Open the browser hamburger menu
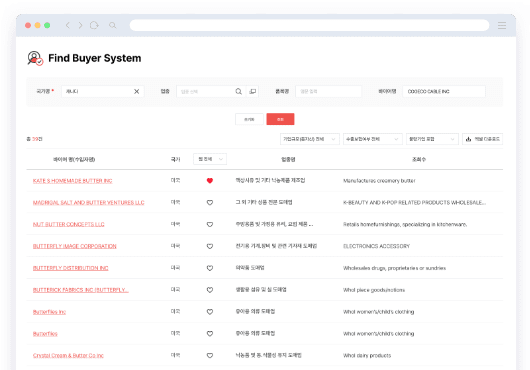Viewport: 530px width, 370px height. [x=502, y=25]
